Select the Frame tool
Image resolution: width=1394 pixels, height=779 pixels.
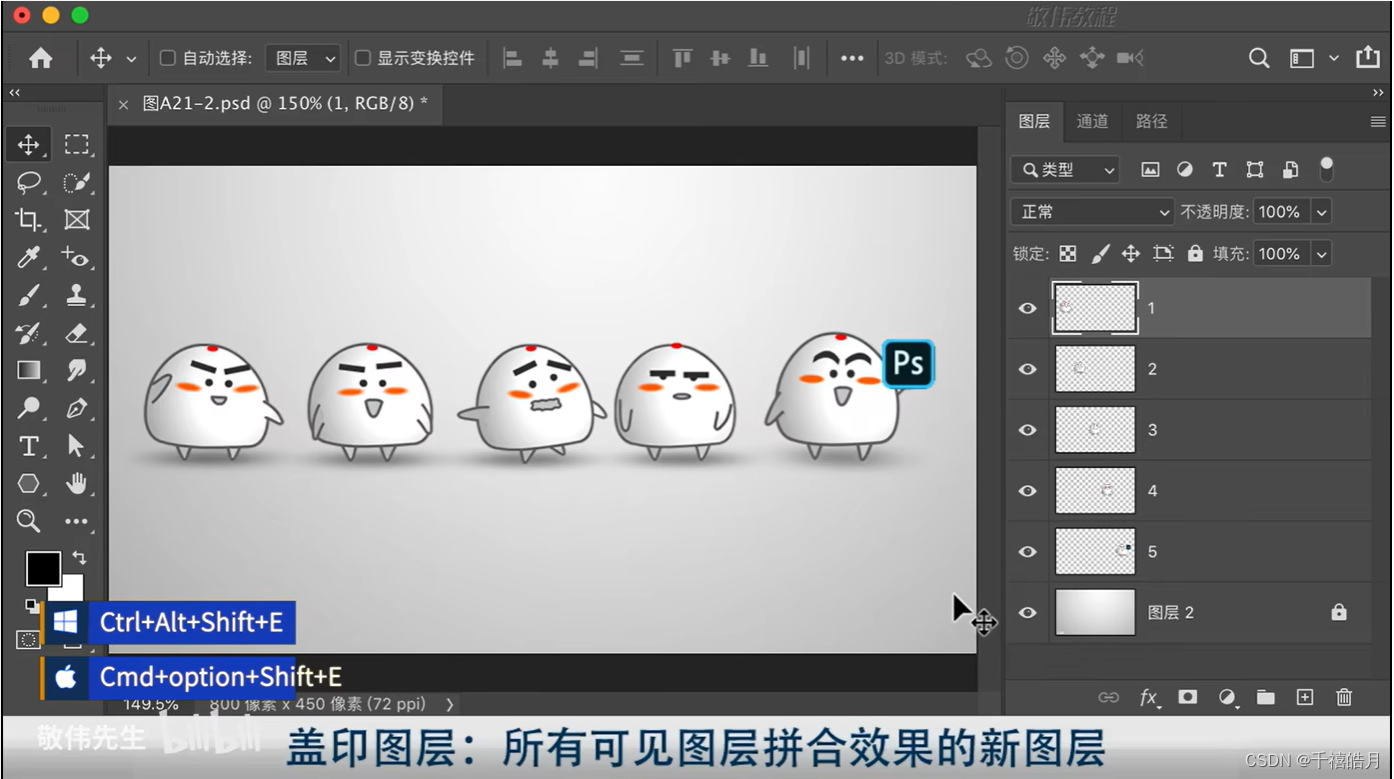(x=77, y=220)
